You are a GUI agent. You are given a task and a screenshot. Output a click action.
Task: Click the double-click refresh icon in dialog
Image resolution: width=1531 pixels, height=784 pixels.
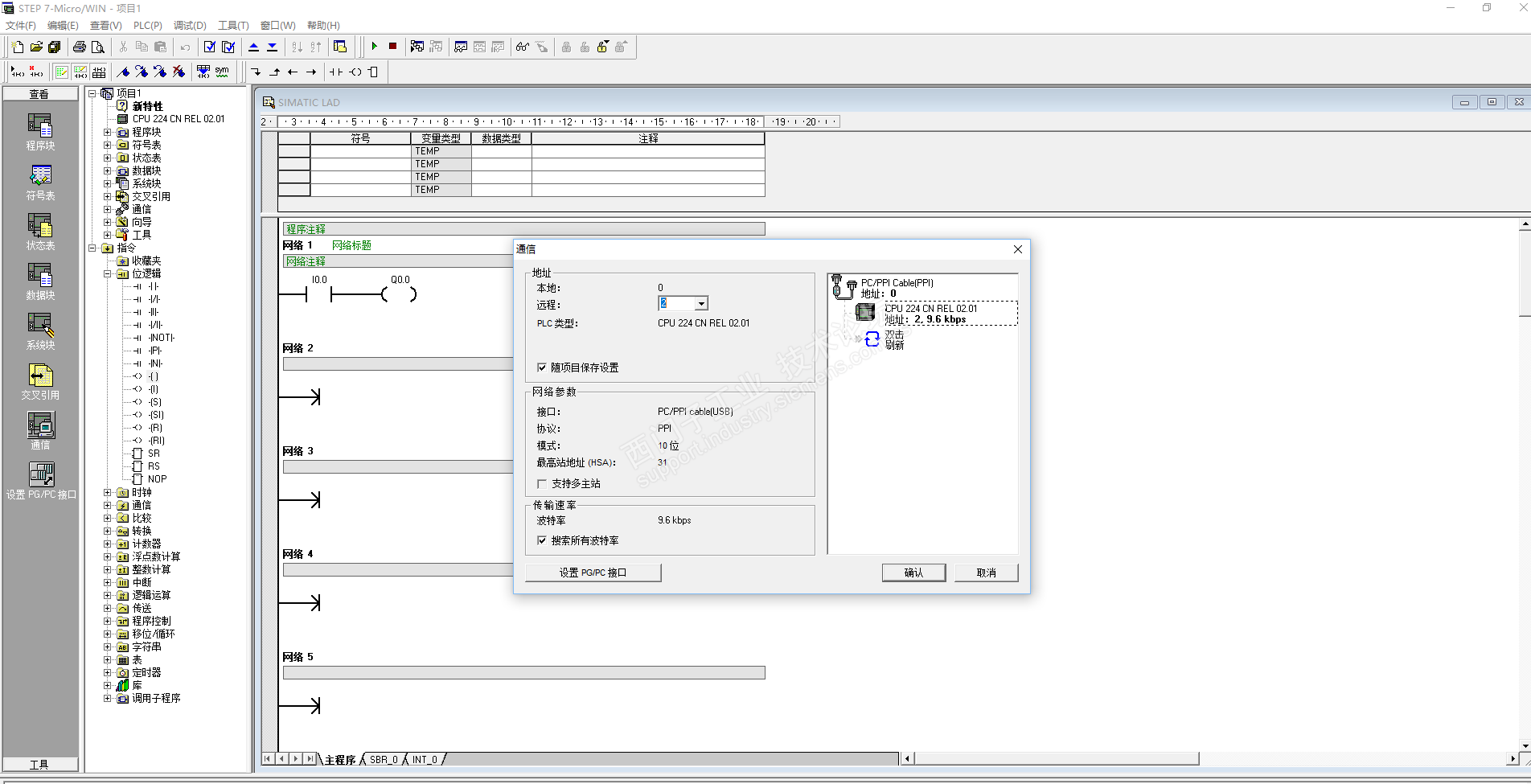coord(872,339)
